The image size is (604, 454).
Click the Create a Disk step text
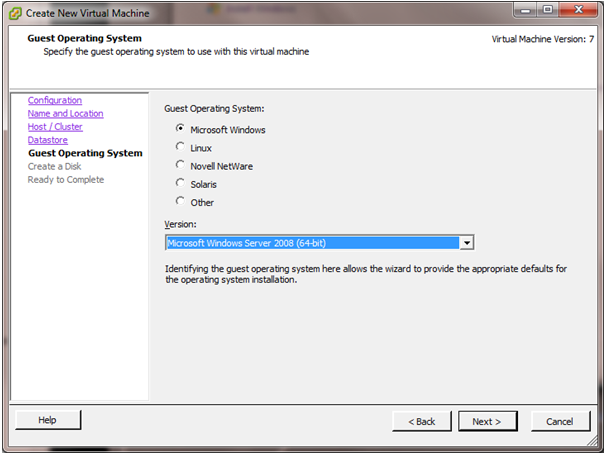(54, 166)
